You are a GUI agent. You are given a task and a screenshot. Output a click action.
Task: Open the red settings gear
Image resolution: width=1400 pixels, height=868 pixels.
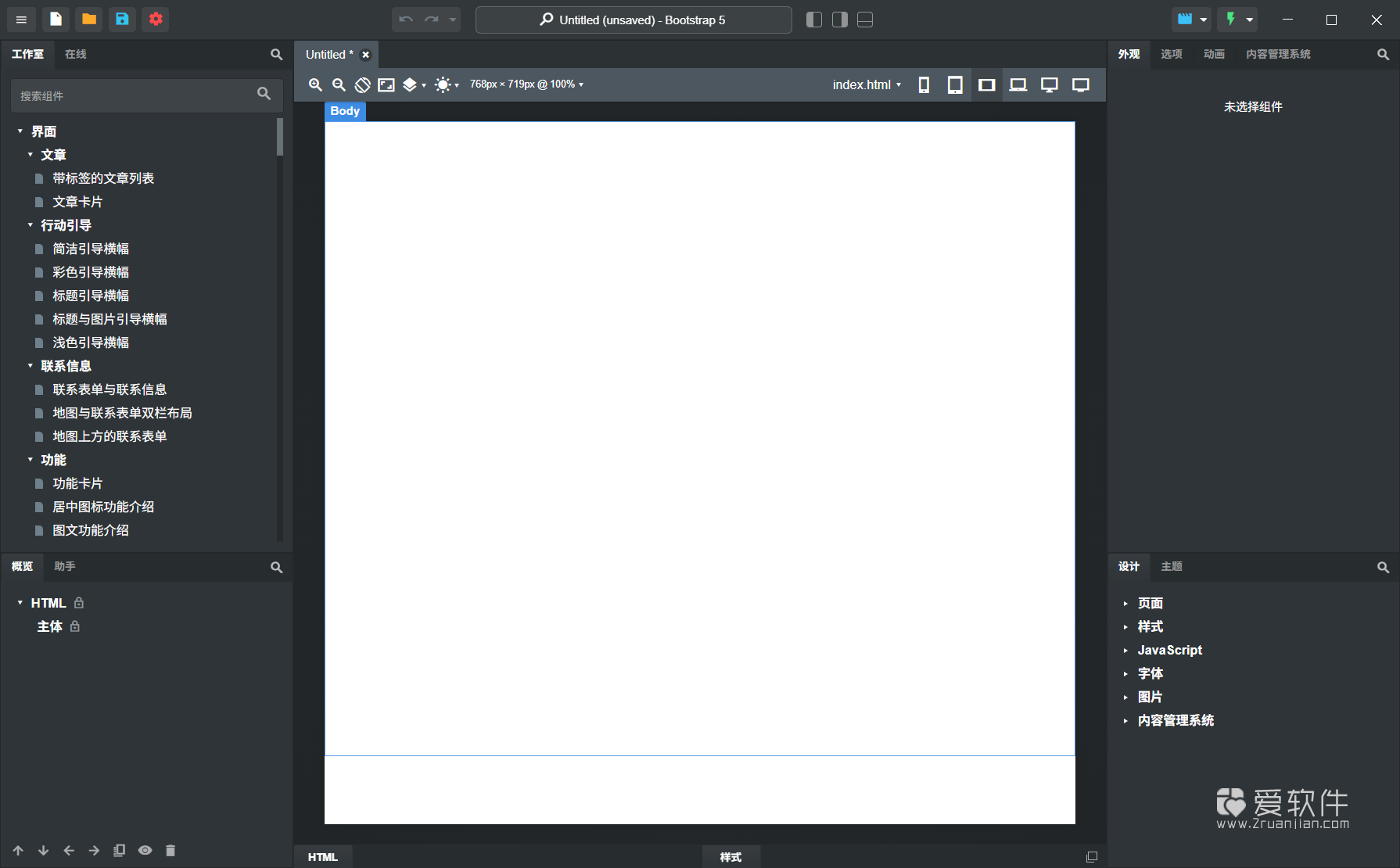[156, 20]
